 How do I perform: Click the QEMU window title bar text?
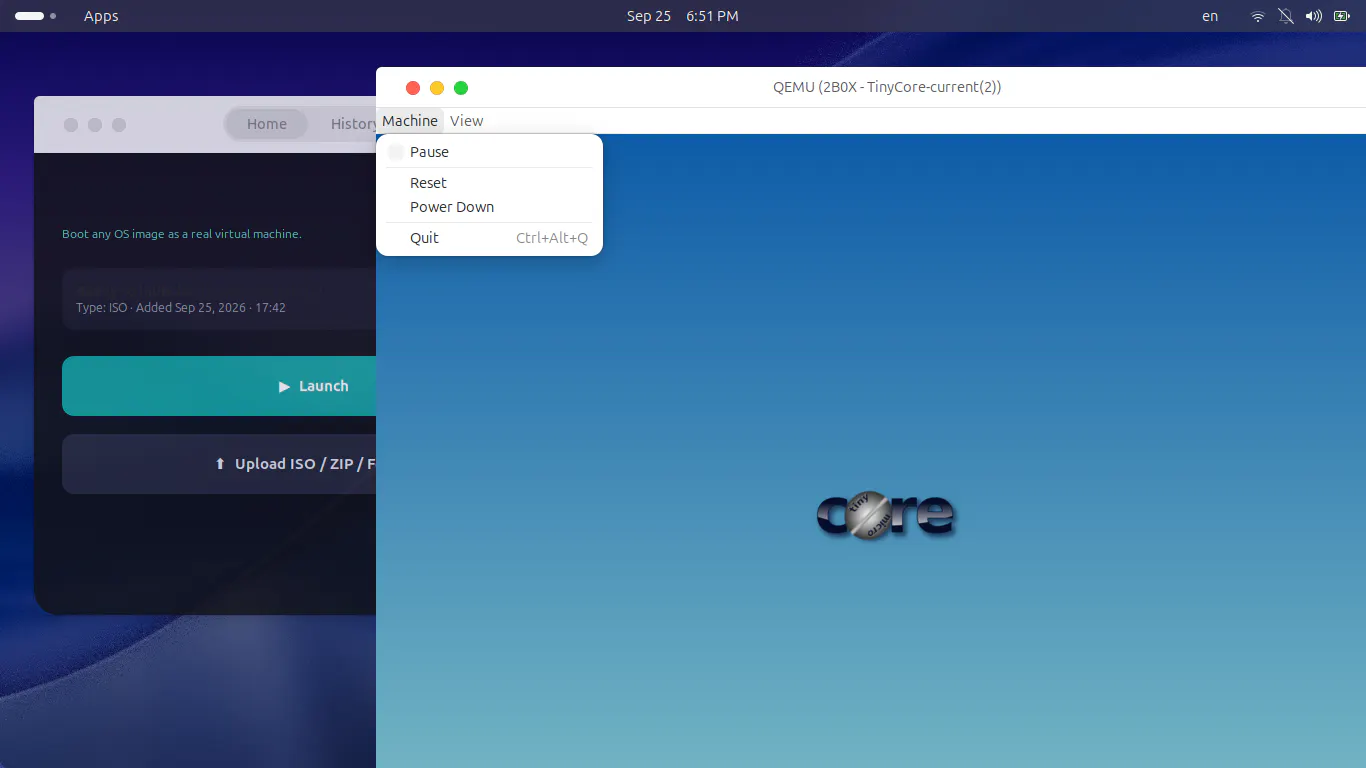pyautogui.click(x=887, y=87)
